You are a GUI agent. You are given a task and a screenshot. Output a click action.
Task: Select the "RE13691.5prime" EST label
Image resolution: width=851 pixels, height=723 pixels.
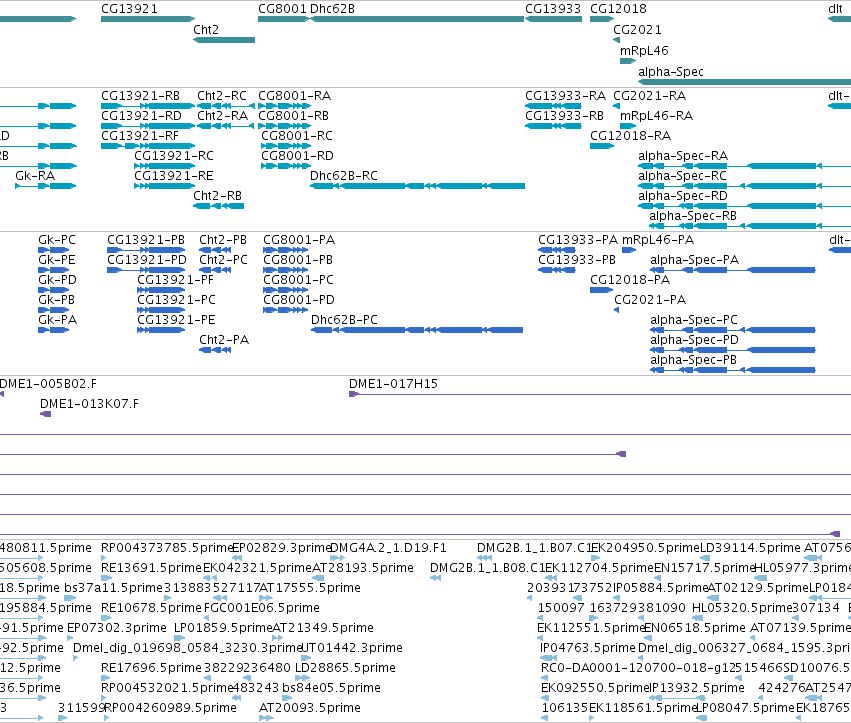(x=151, y=568)
